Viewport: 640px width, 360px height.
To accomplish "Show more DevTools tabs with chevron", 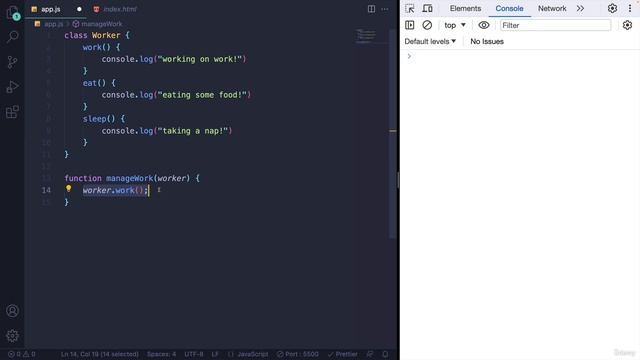I will [580, 9].
